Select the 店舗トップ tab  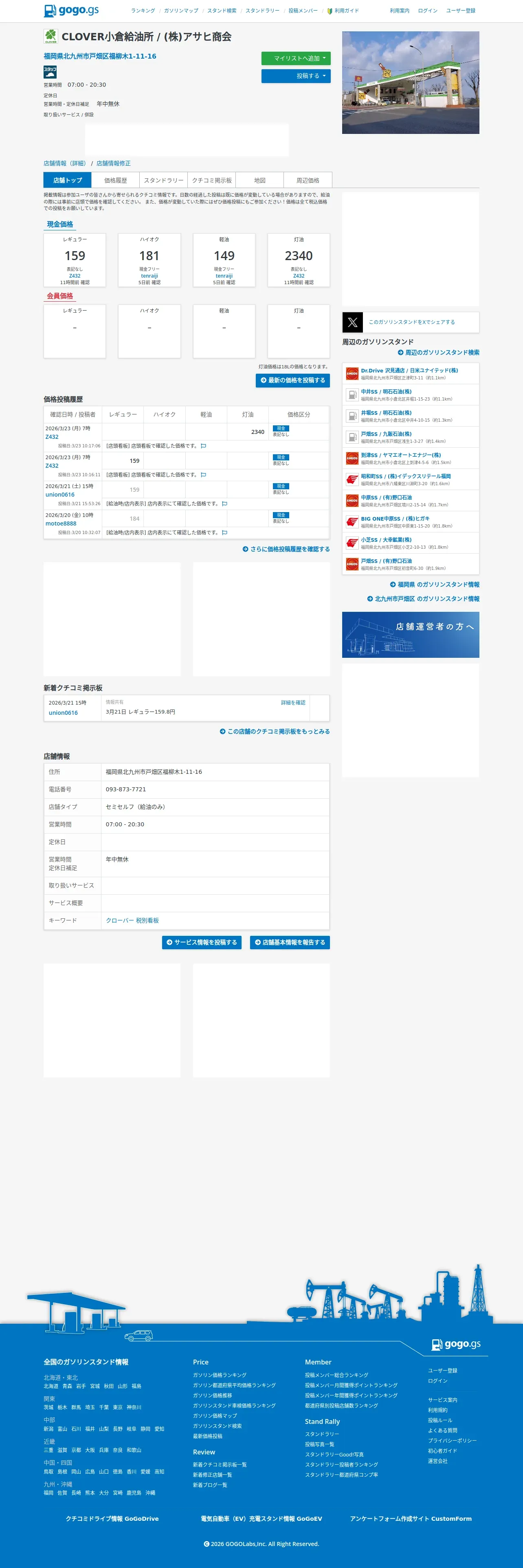click(x=68, y=180)
